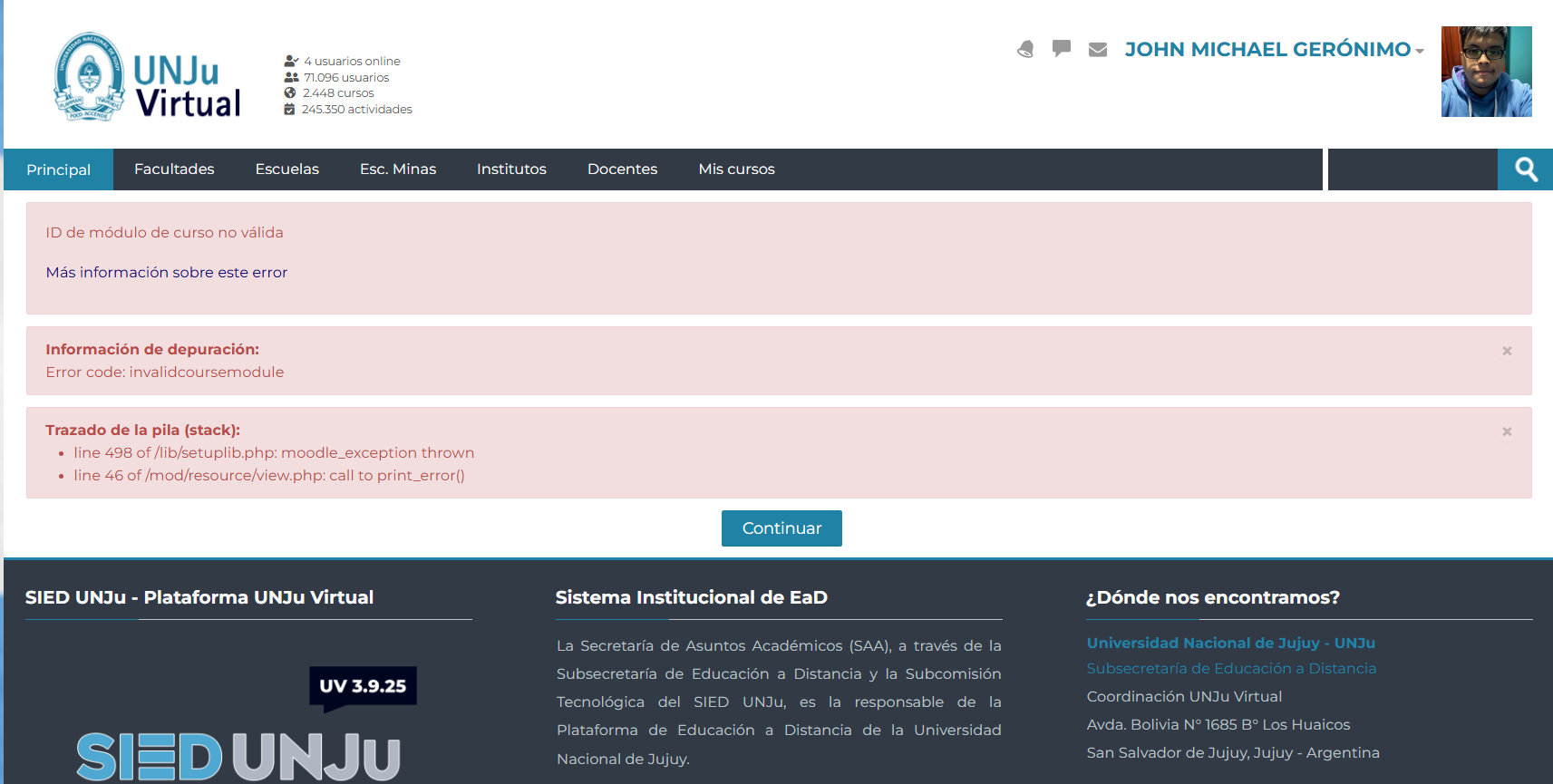The image size is (1553, 784).
Task: Go to the Principal tab
Action: click(59, 169)
